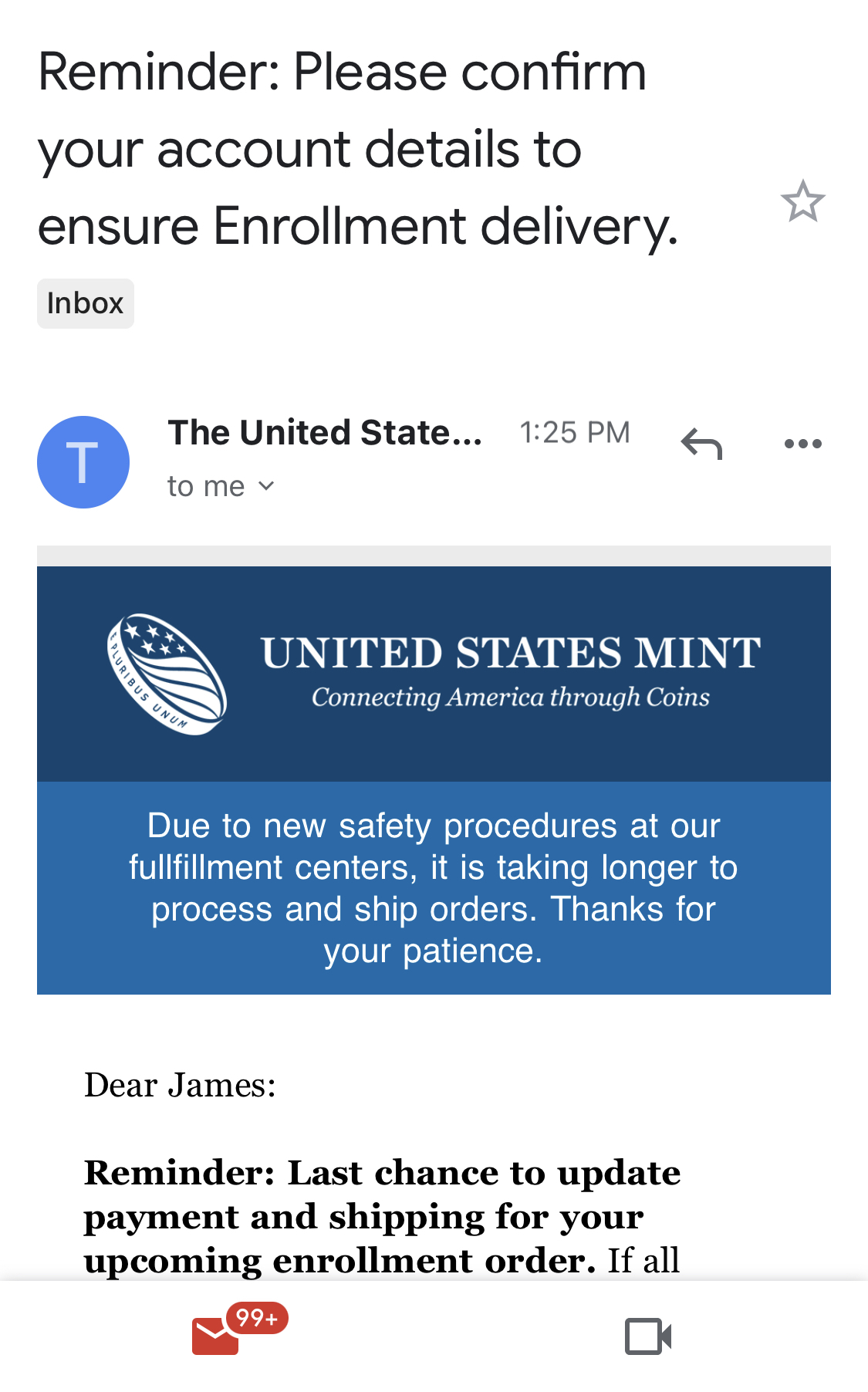Viewport: 868px width, 1392px height.
Task: Tap the United States Mint coin logo
Action: click(x=167, y=674)
